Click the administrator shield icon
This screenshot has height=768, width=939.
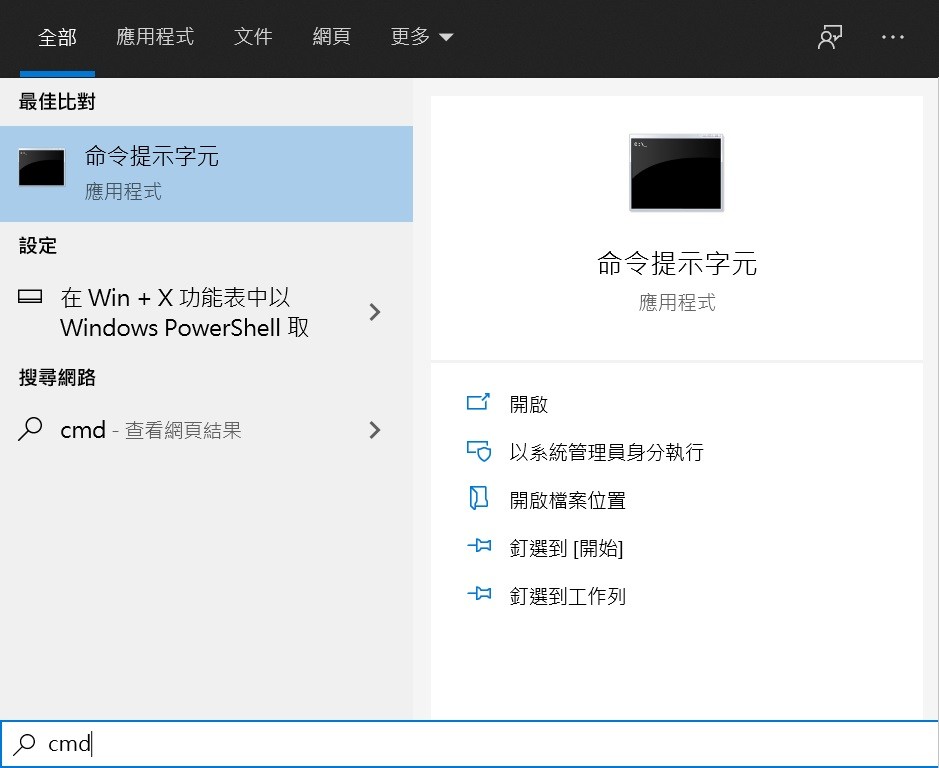[x=478, y=450]
